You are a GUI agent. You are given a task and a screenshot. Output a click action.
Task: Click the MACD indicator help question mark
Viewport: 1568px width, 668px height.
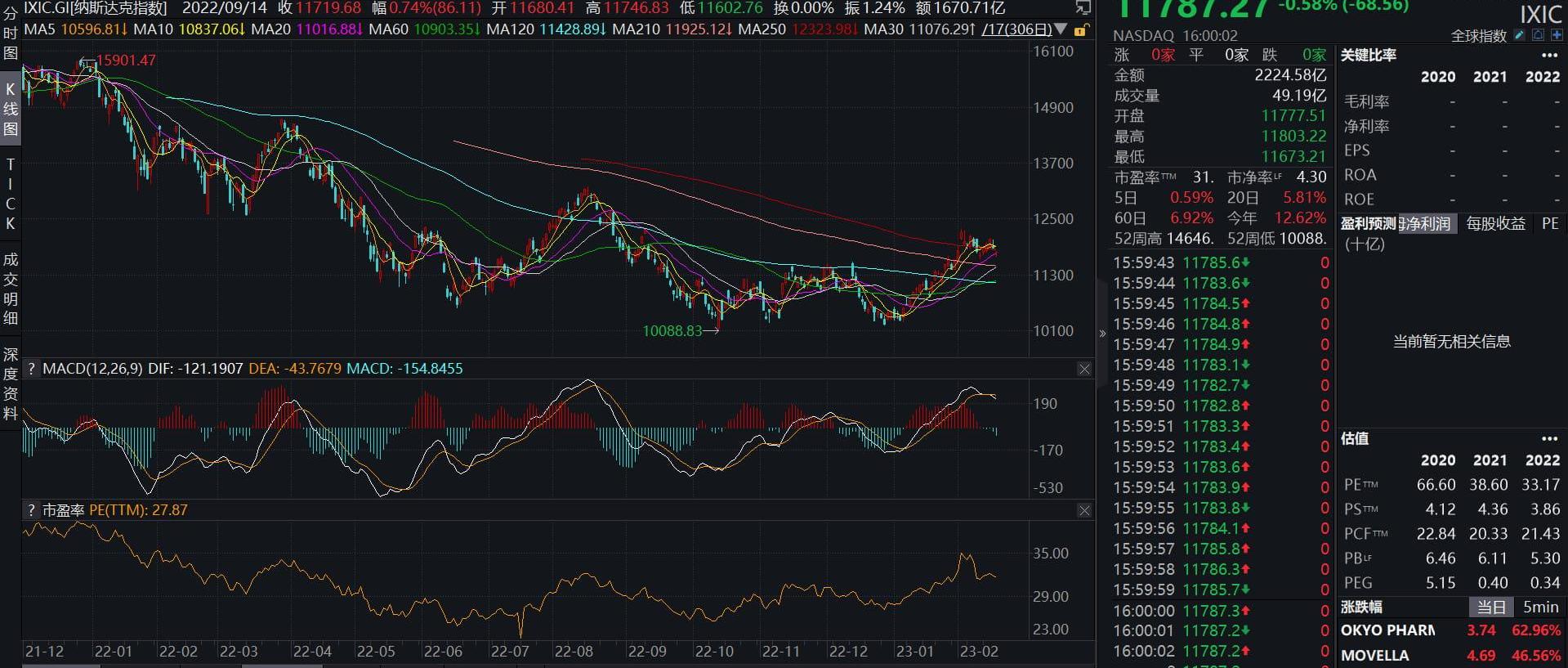31,369
